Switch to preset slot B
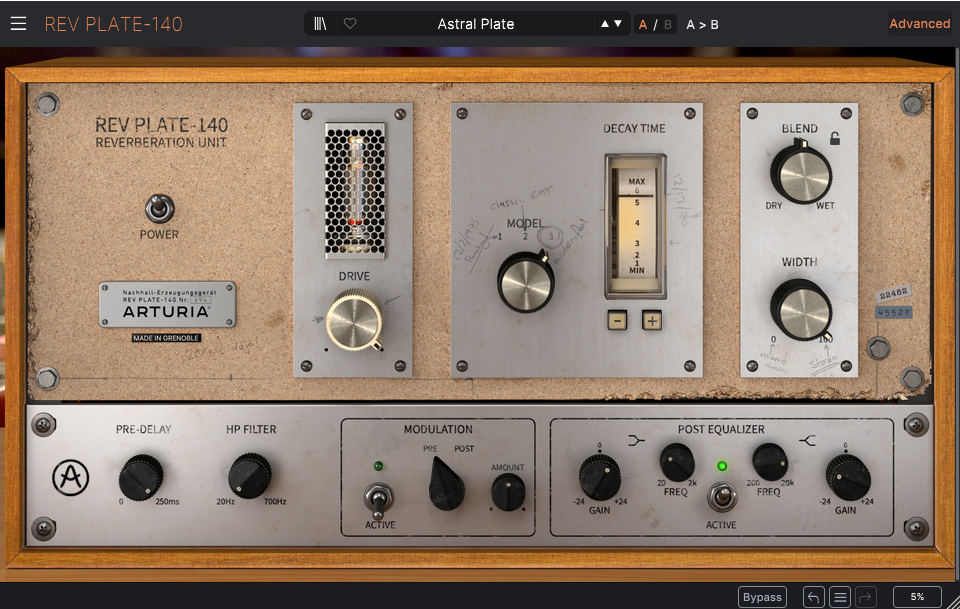This screenshot has height=609, width=960. [668, 24]
